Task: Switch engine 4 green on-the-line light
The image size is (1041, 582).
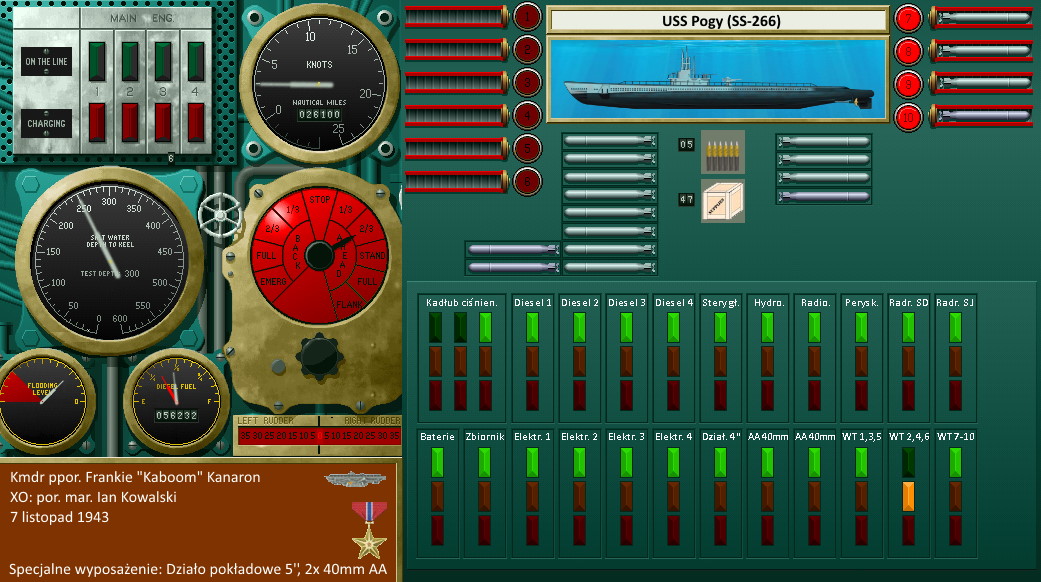Action: (x=196, y=59)
